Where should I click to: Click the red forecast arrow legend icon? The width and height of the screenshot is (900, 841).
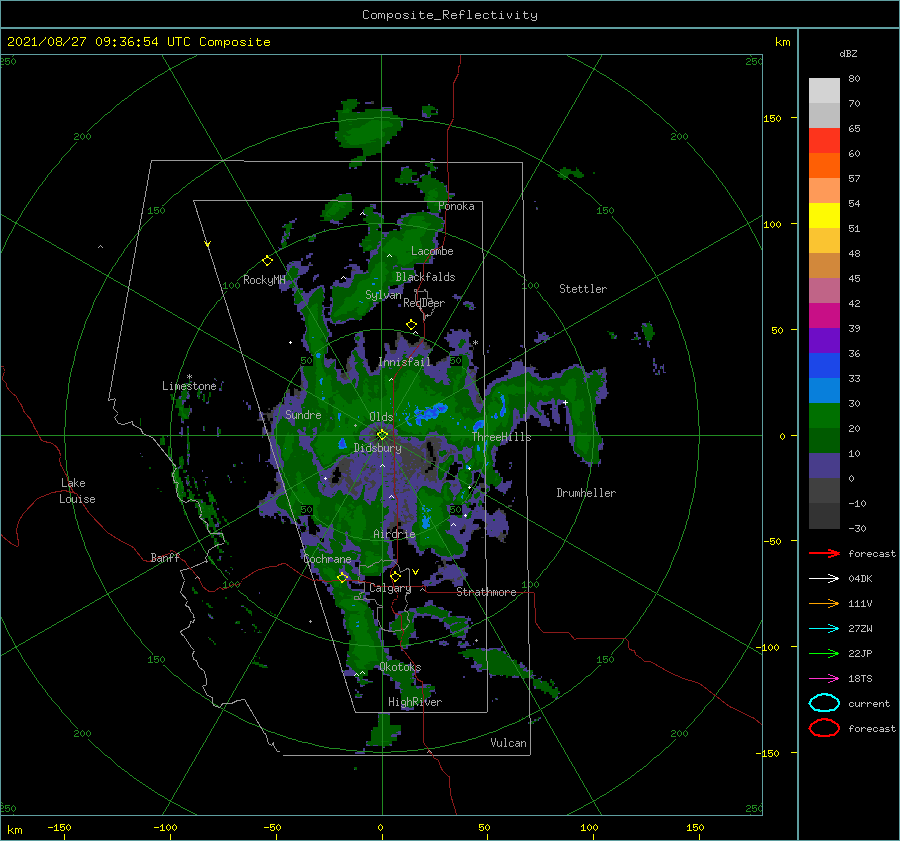824,553
